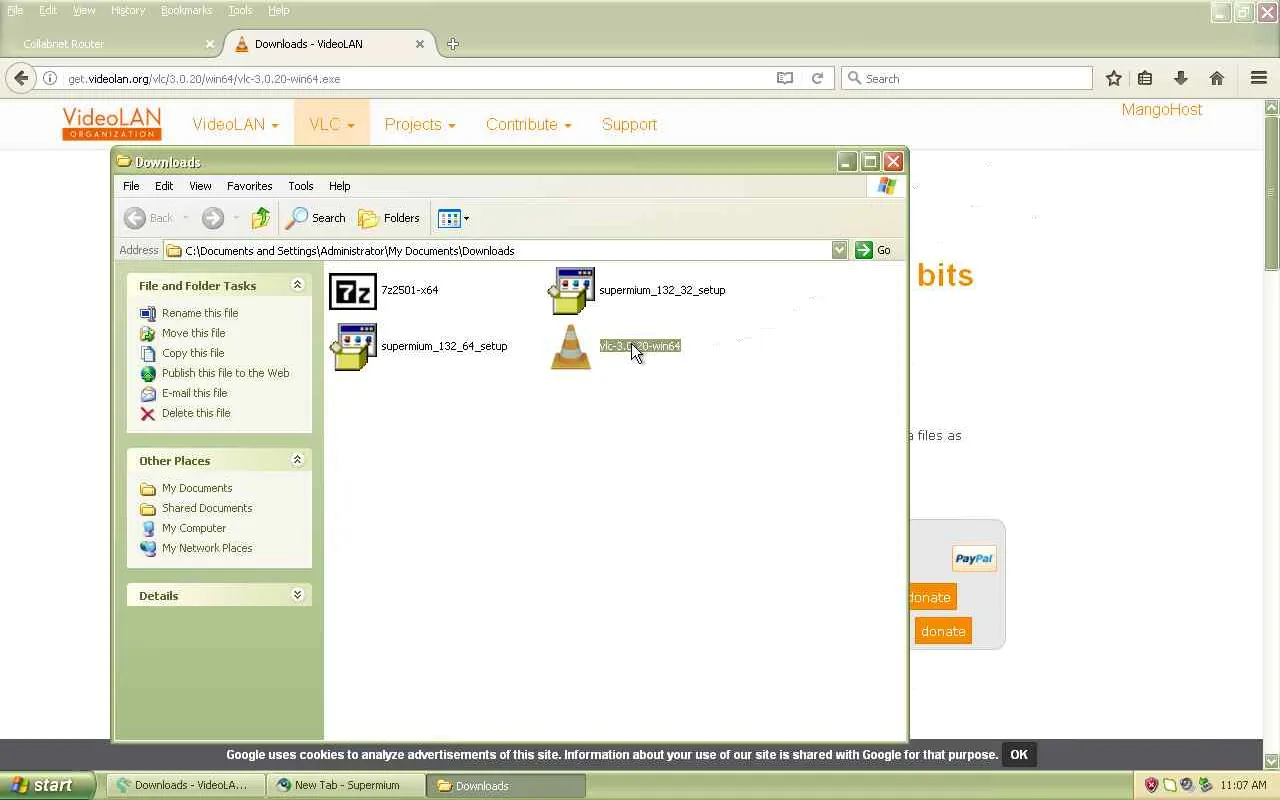The width and height of the screenshot is (1280, 800).
Task: Click the MangoHost sponsor link
Action: 1162,110
